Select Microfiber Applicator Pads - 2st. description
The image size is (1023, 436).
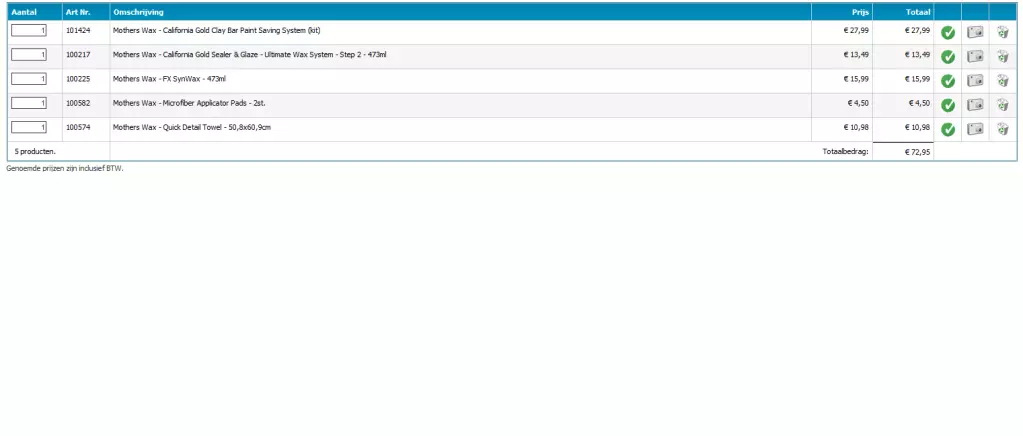click(189, 103)
